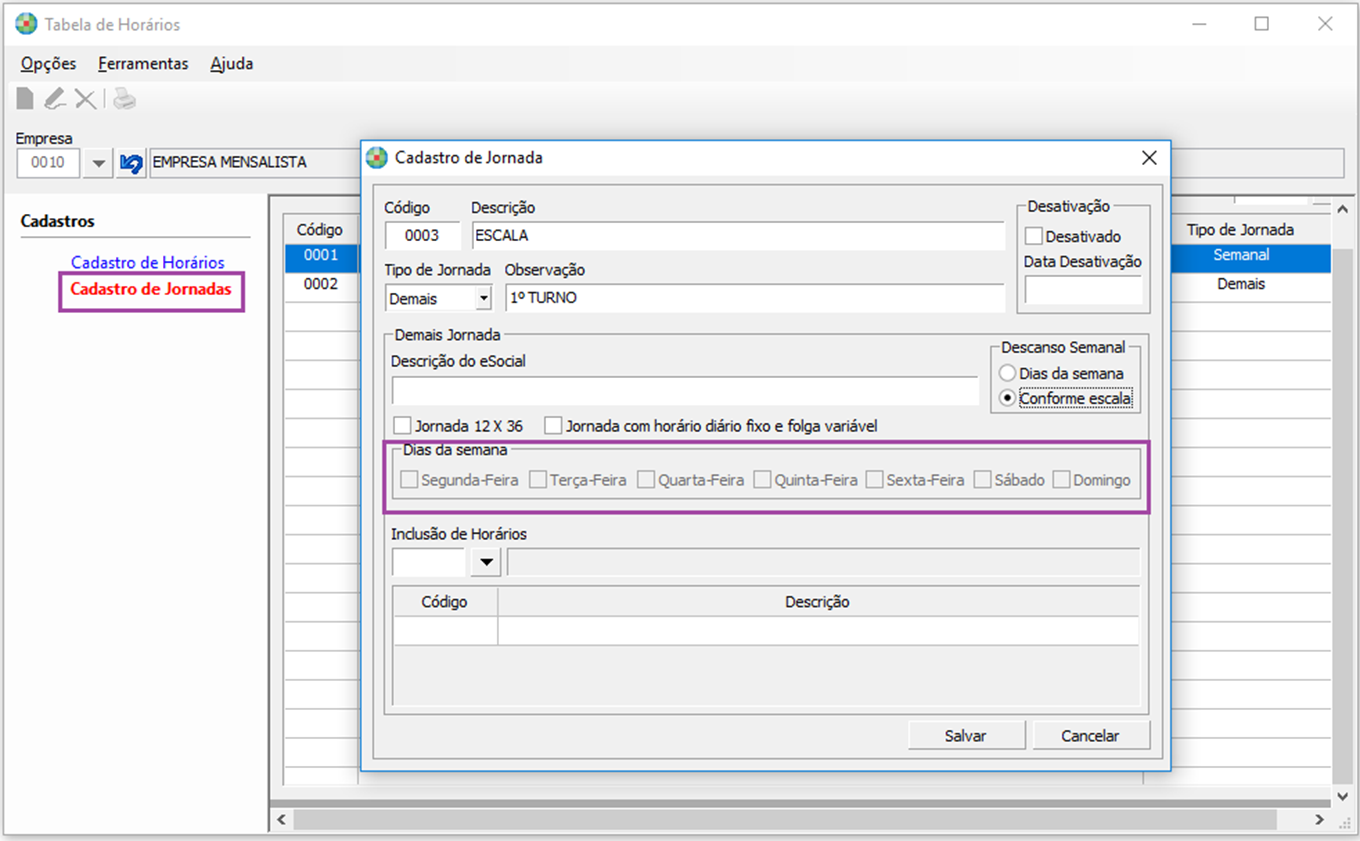Click the Edit pencil toolbar icon
This screenshot has height=841, width=1360.
pyautogui.click(x=55, y=98)
